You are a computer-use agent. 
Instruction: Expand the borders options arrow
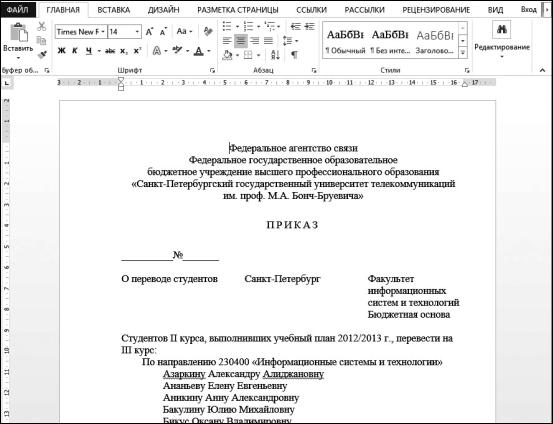pos(259,55)
